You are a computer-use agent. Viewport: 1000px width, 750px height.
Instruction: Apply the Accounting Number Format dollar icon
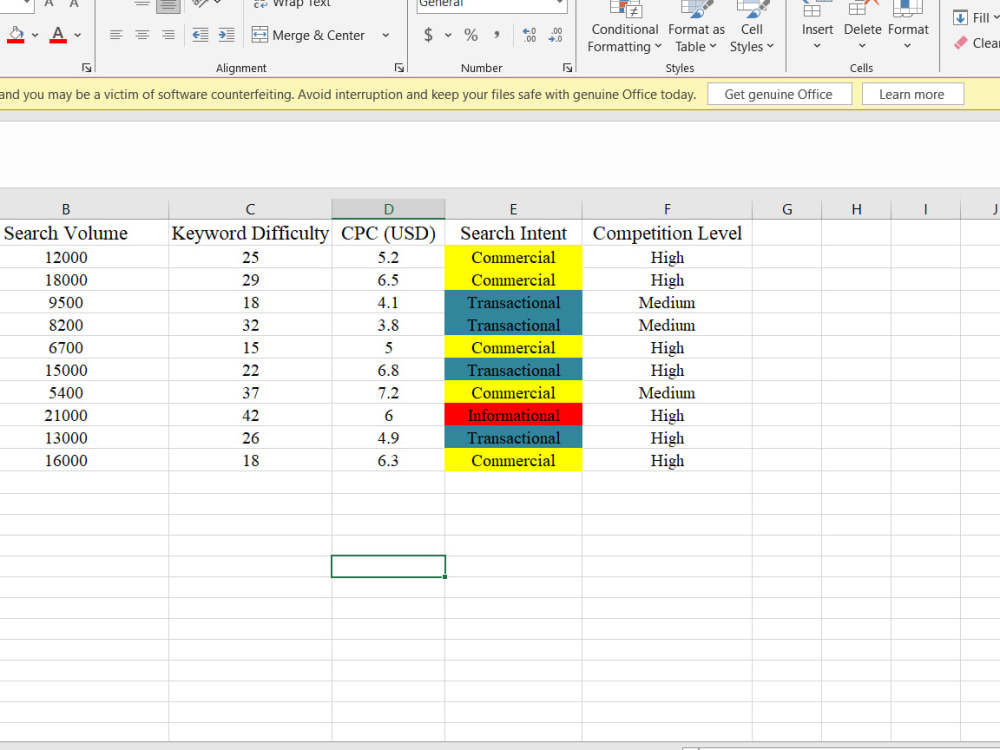click(429, 35)
